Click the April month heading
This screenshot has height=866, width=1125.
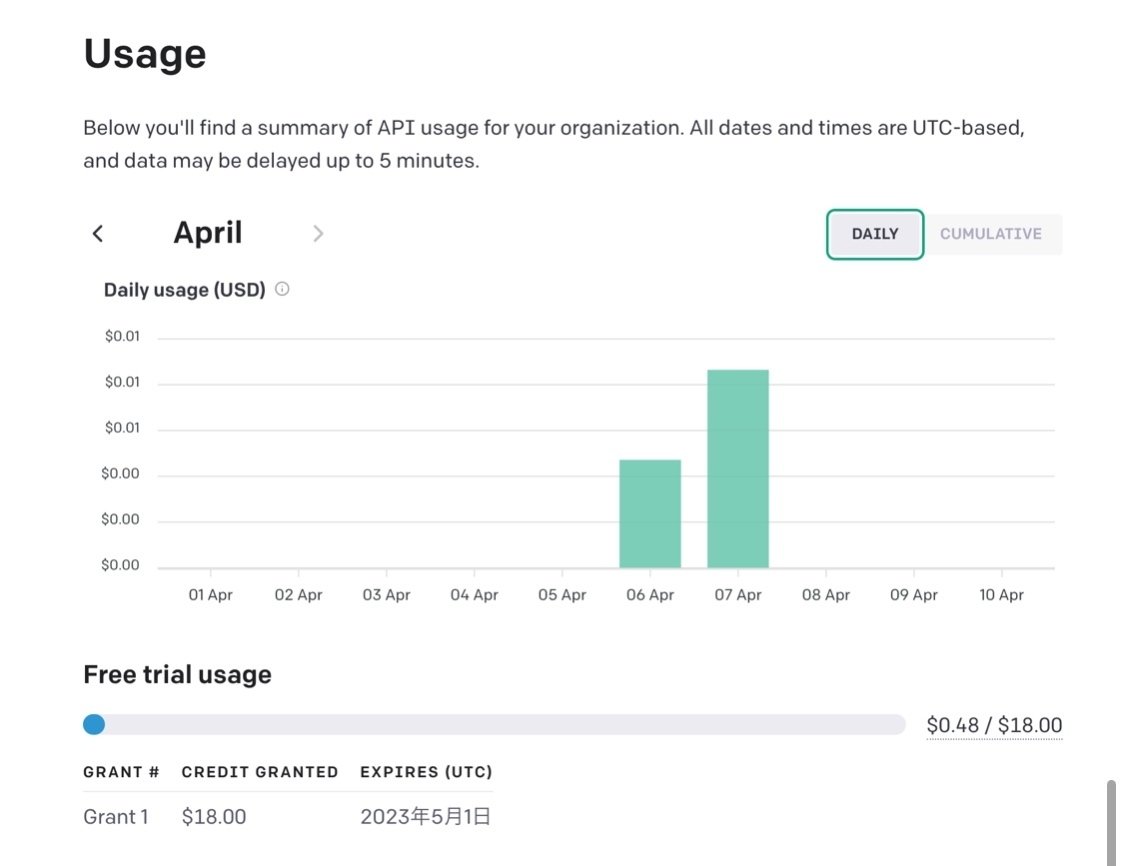click(x=208, y=232)
